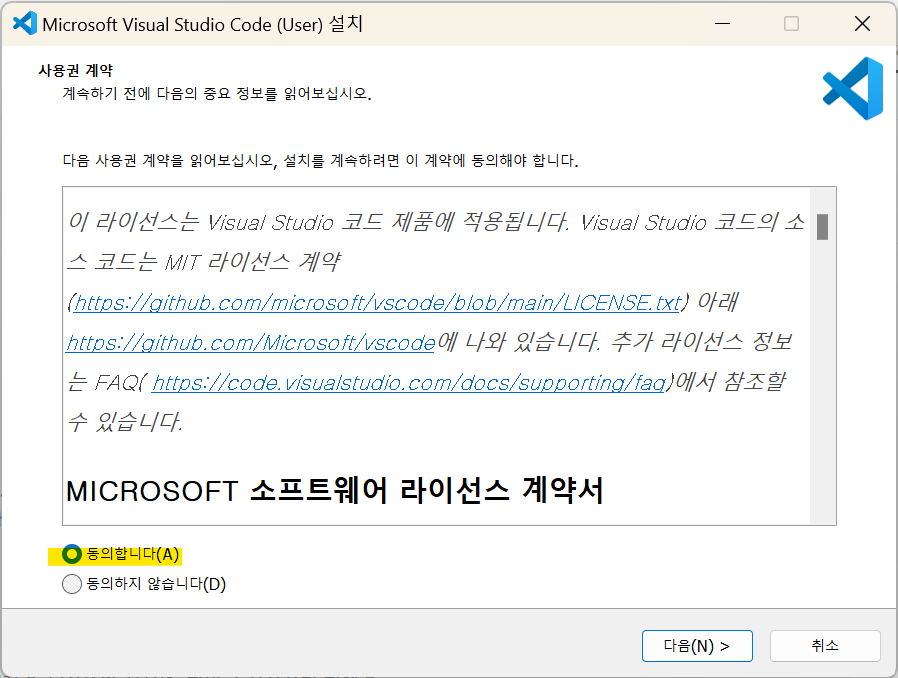
Task: Open the github.com/Microsoft/vscode link
Action: 251,342
